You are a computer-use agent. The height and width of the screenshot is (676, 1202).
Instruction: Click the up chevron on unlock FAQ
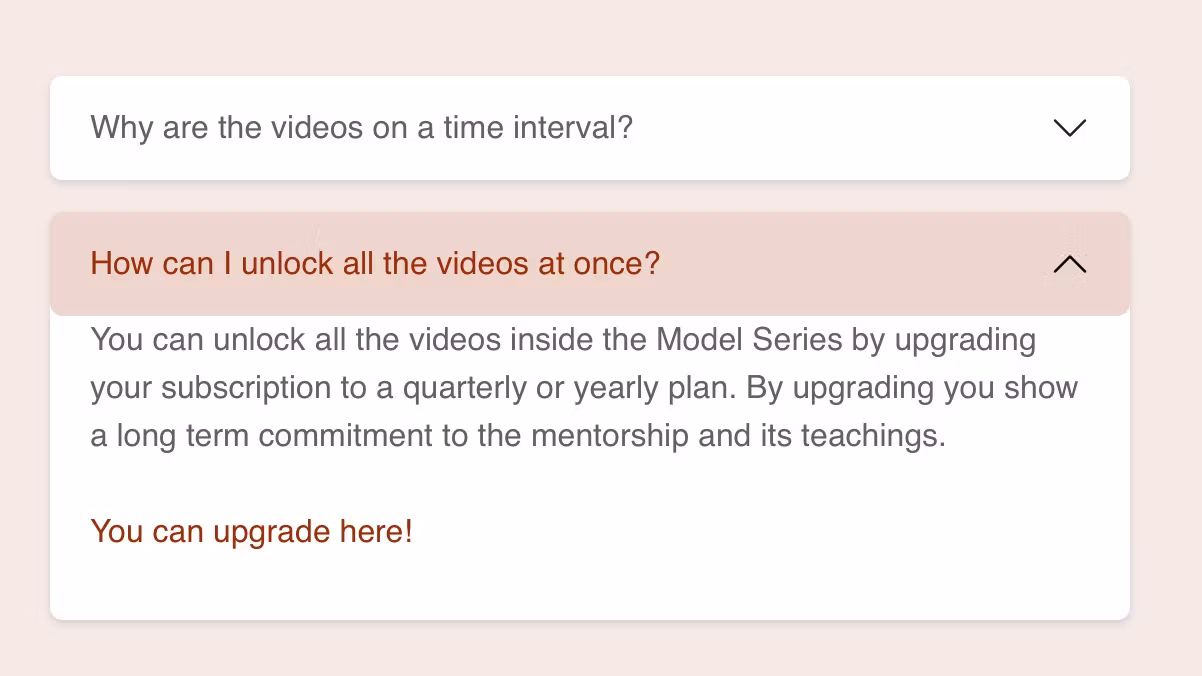pos(1069,264)
